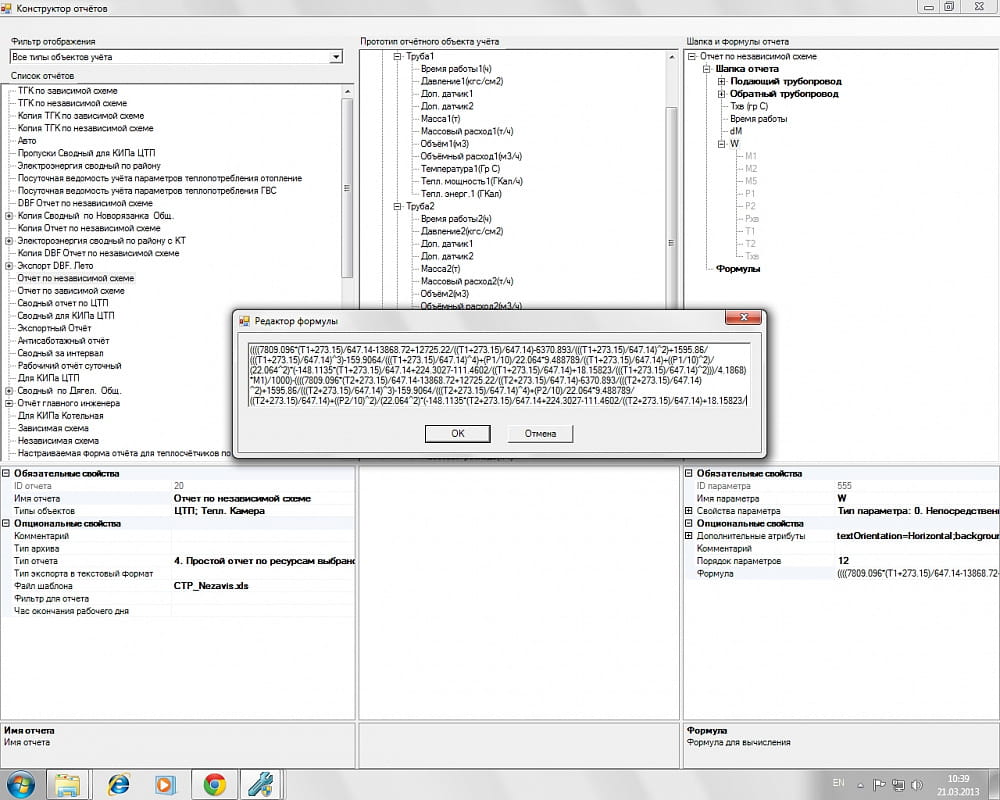The image size is (1000, 800).
Task: Expand Отчёт главного инженера in report list
Action: pos(9,403)
